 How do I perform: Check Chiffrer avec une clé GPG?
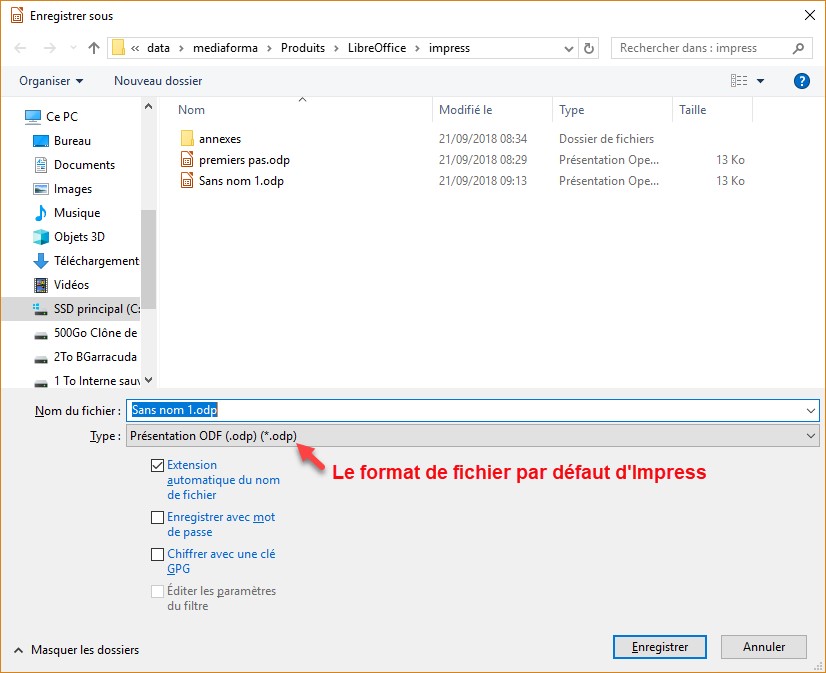coord(157,555)
